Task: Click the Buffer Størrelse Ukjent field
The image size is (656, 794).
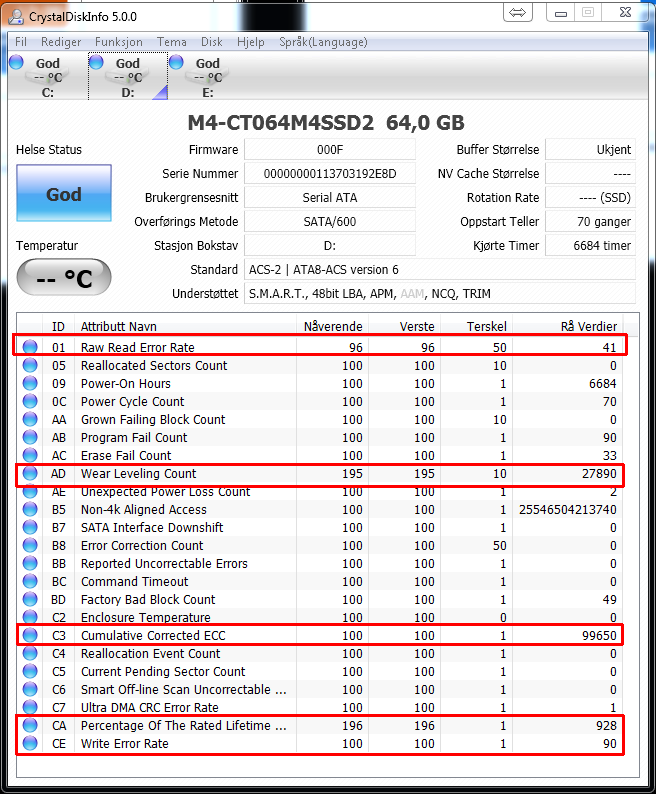Action: click(x=590, y=149)
